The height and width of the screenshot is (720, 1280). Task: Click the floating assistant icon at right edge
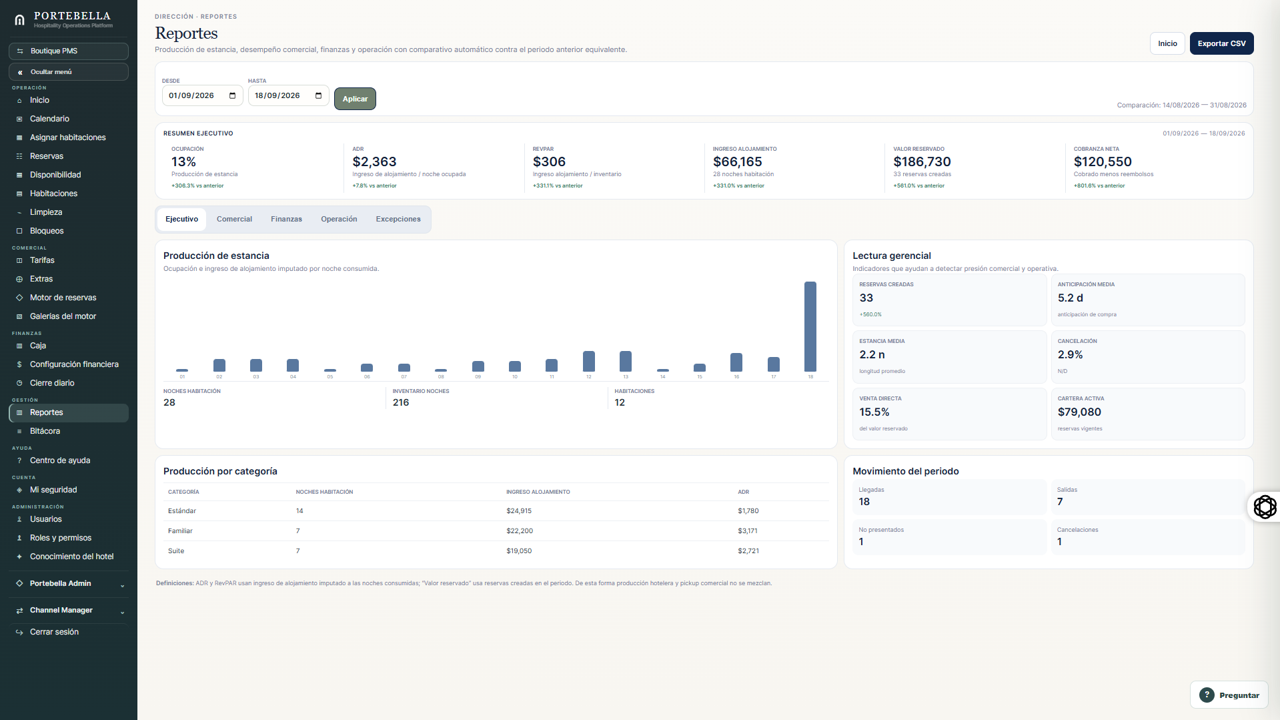pyautogui.click(x=1265, y=507)
